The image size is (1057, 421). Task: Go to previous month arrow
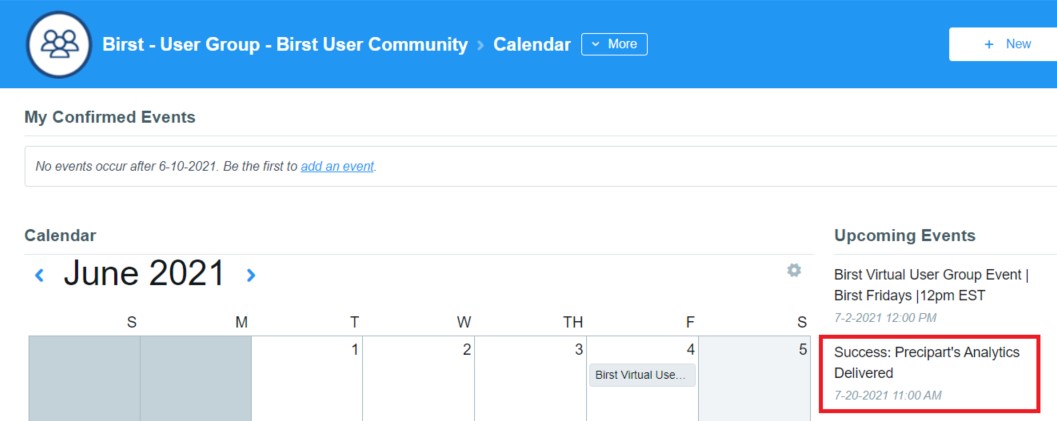click(39, 275)
